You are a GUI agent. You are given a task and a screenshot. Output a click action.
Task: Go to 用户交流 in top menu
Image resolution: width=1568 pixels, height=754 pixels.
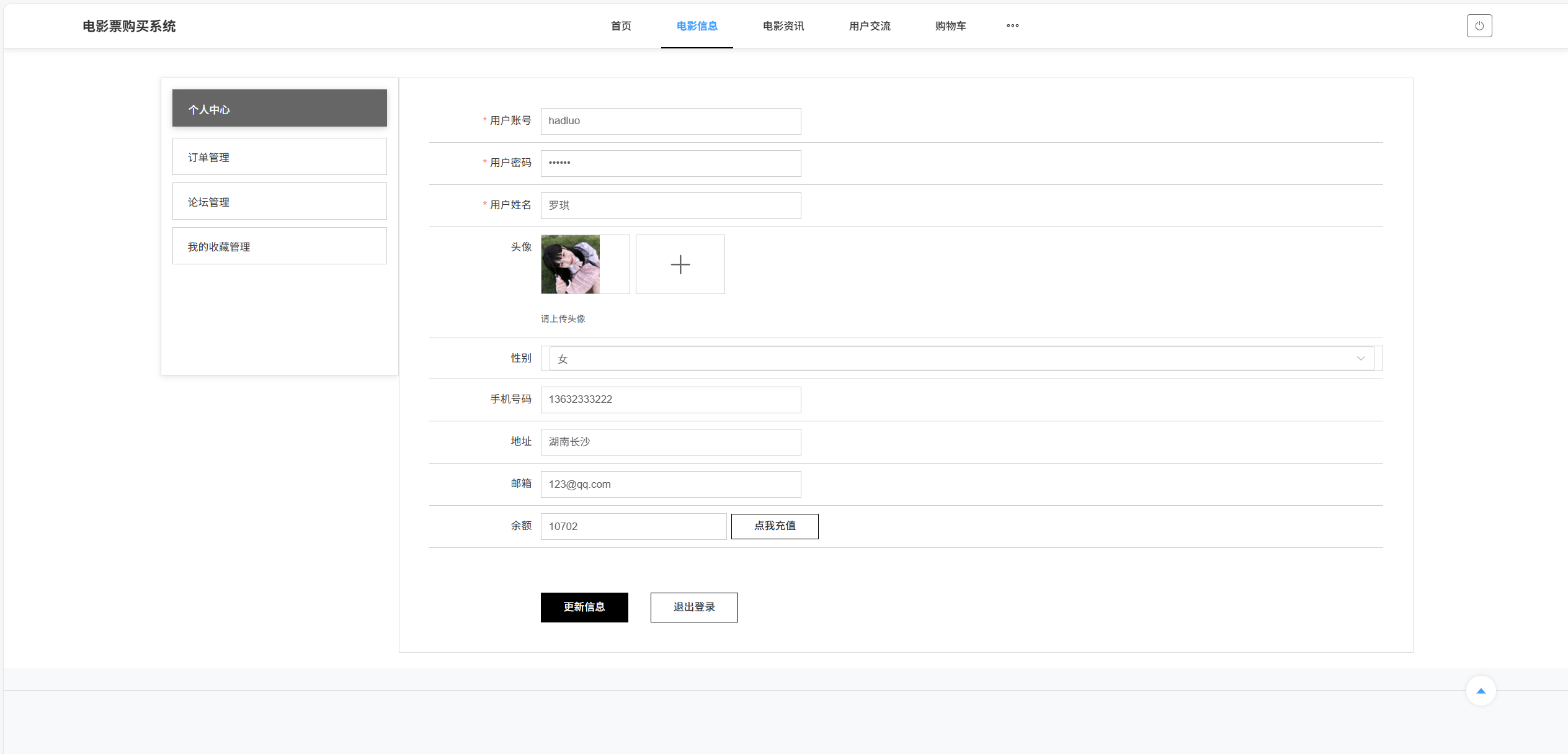point(869,26)
